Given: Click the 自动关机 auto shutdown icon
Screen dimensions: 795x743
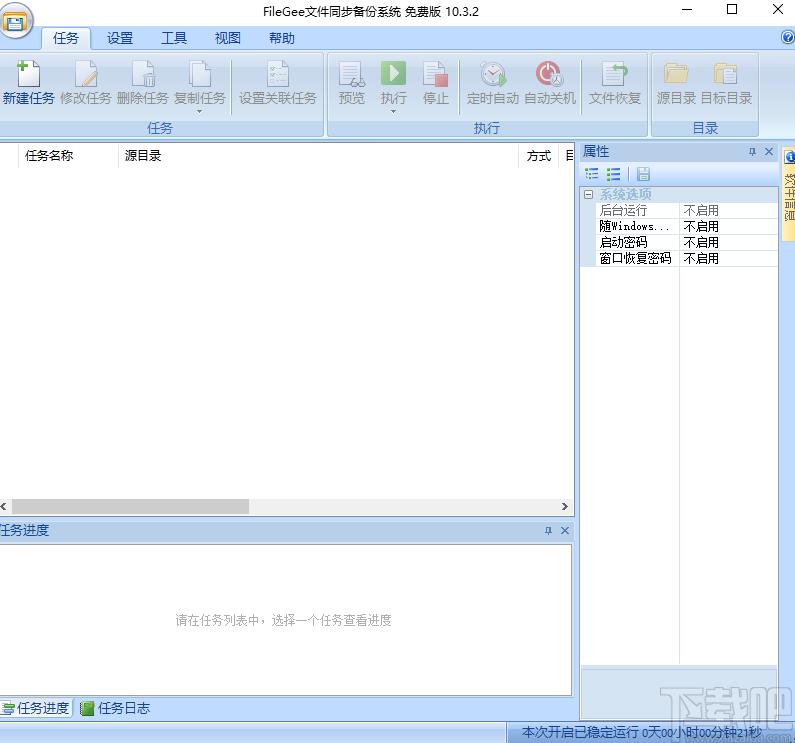Looking at the screenshot, I should coord(549,75).
